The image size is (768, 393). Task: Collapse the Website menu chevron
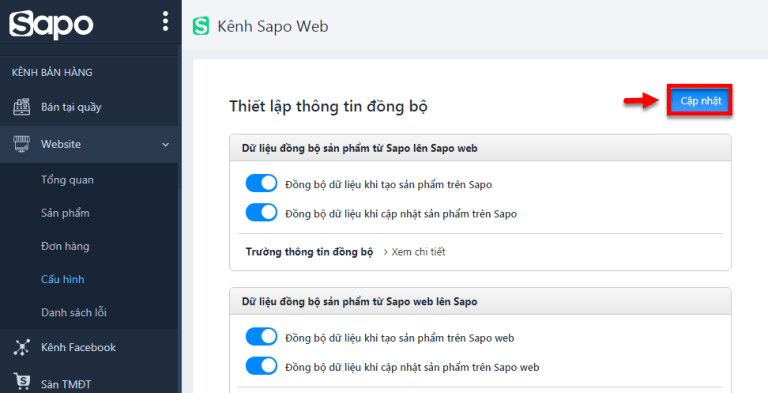tap(166, 145)
